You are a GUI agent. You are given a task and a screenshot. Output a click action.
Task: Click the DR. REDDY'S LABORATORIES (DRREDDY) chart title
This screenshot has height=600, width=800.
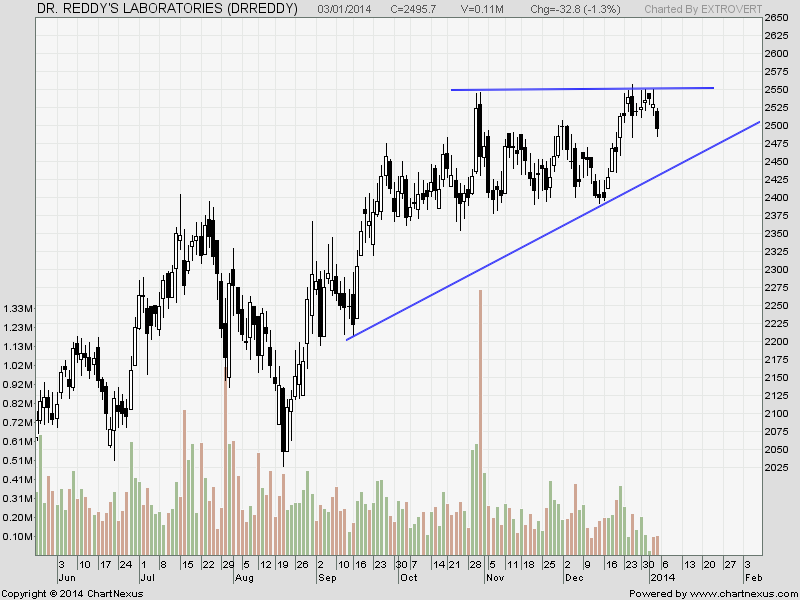(168, 9)
